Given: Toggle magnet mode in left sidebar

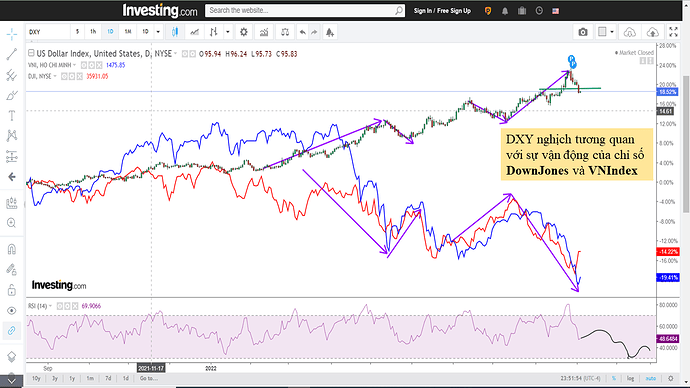Looking at the screenshot, I should click(12, 249).
